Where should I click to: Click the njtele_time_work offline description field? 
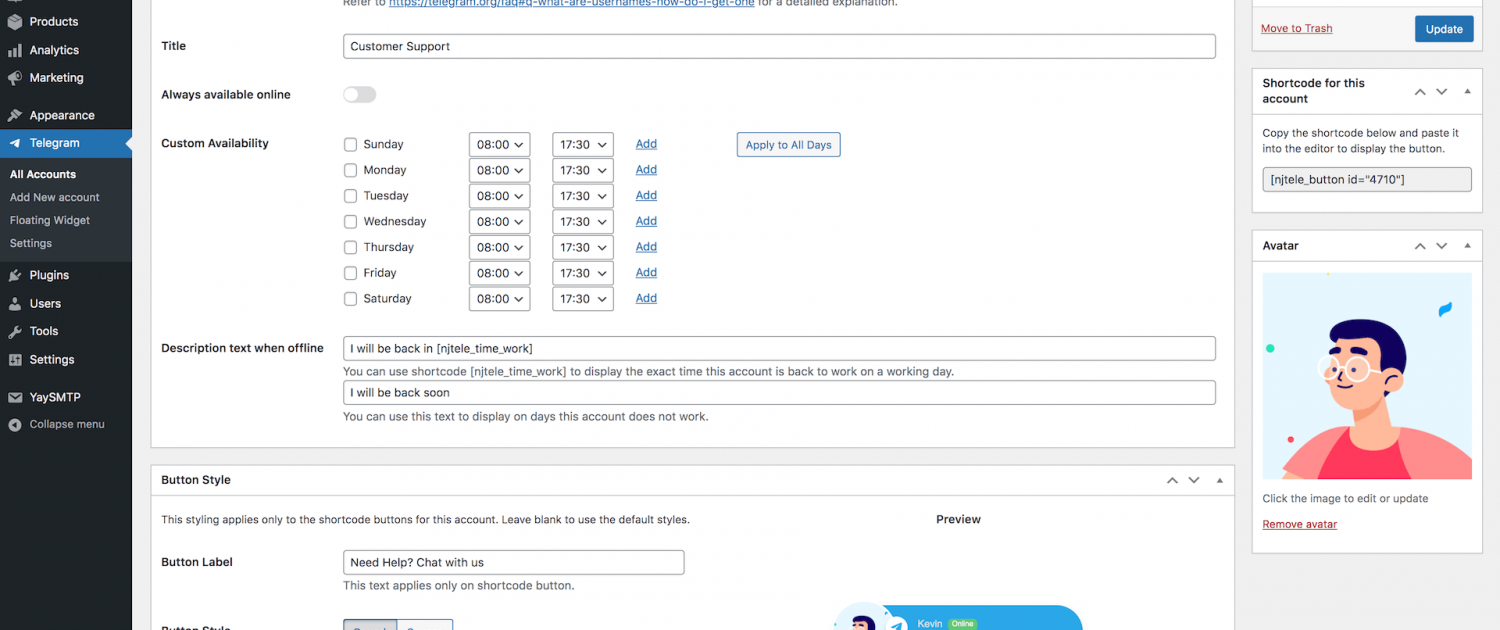[779, 348]
